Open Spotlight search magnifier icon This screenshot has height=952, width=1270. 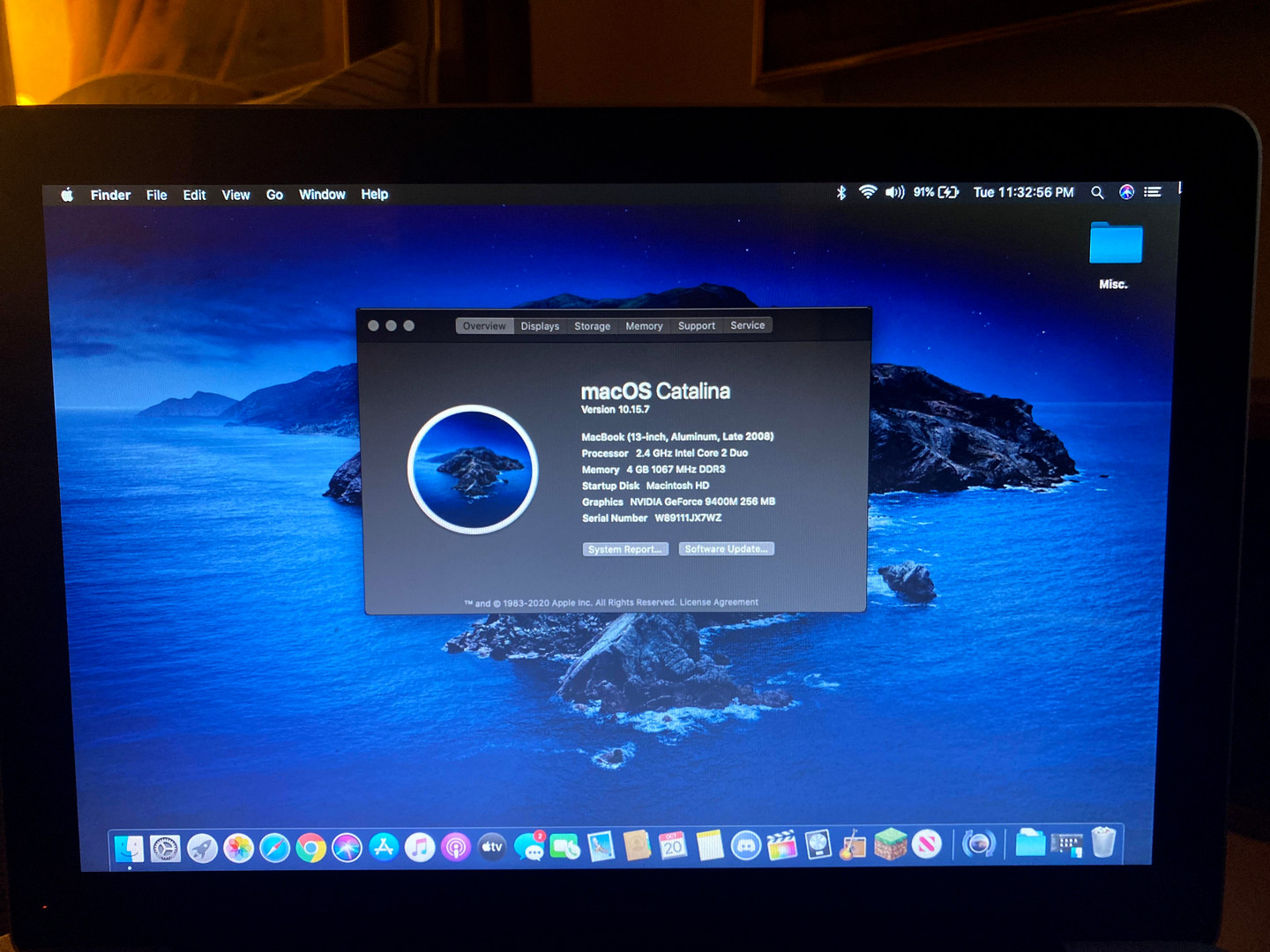1097,192
